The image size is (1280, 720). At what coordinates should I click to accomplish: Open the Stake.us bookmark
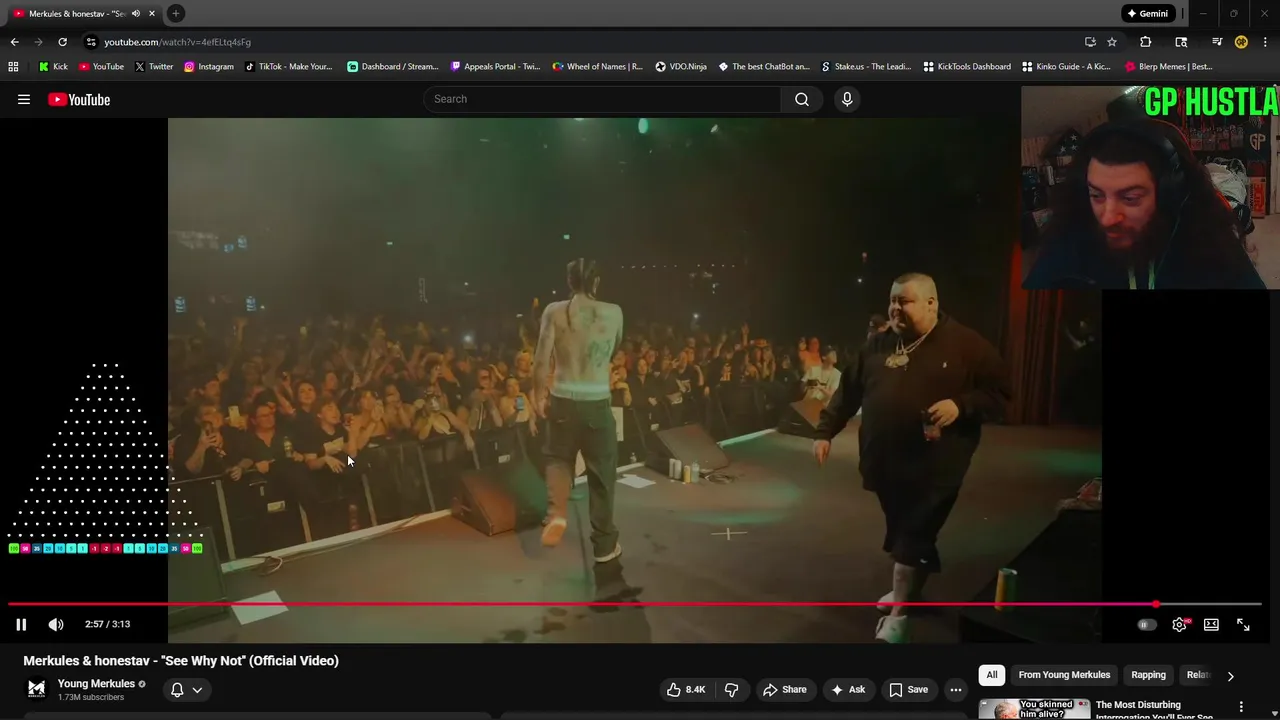(x=866, y=66)
